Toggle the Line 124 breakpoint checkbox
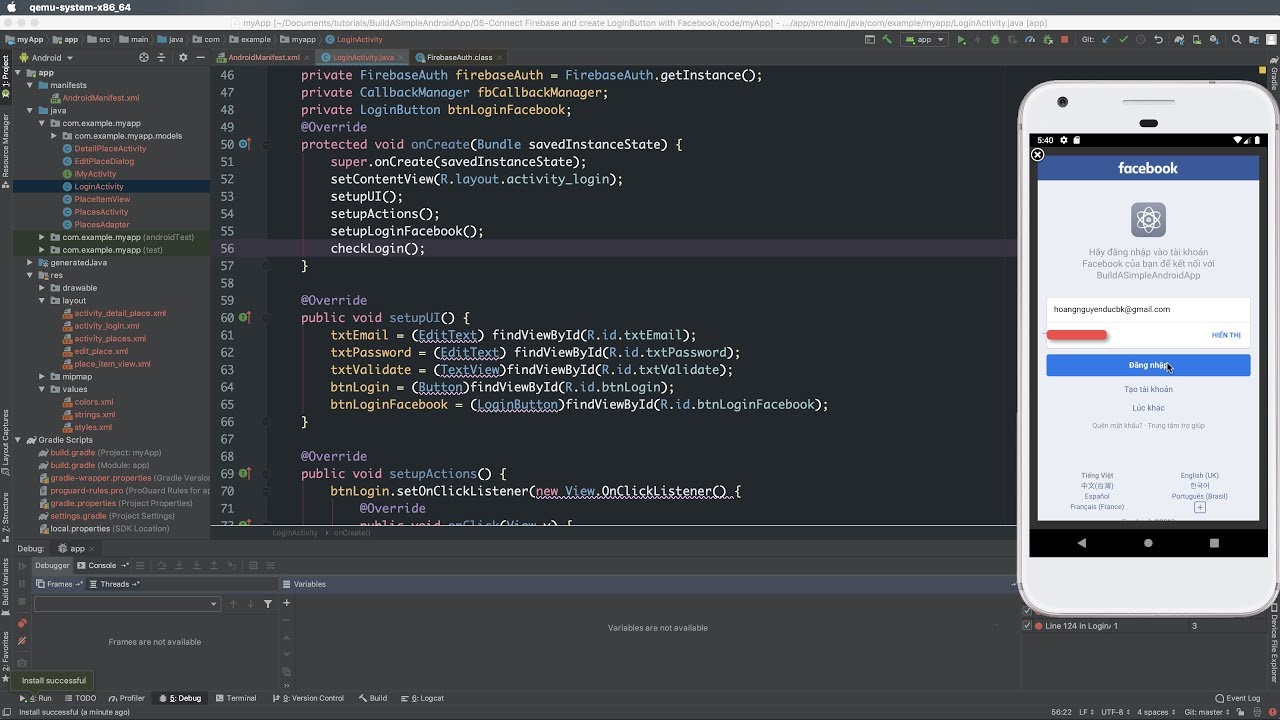This screenshot has width=1280, height=720. pyautogui.click(x=1027, y=626)
